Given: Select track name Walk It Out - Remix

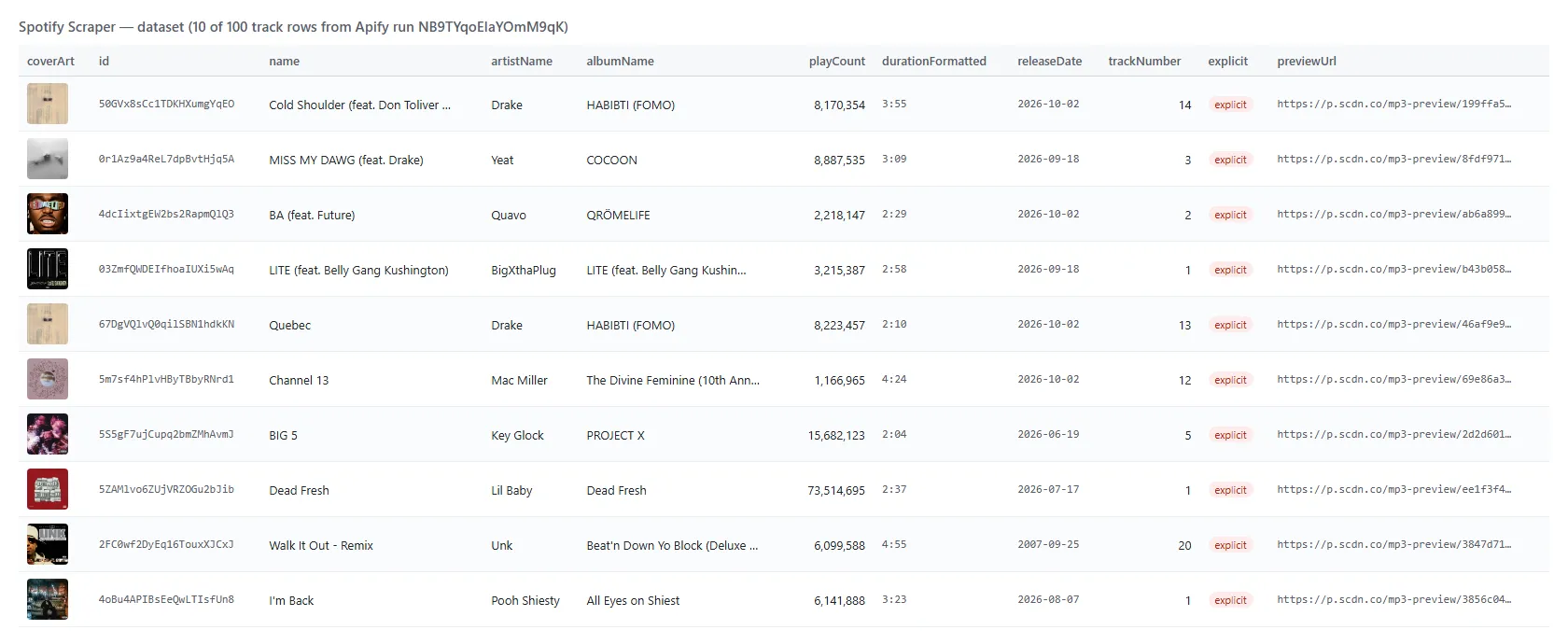Looking at the screenshot, I should [321, 545].
